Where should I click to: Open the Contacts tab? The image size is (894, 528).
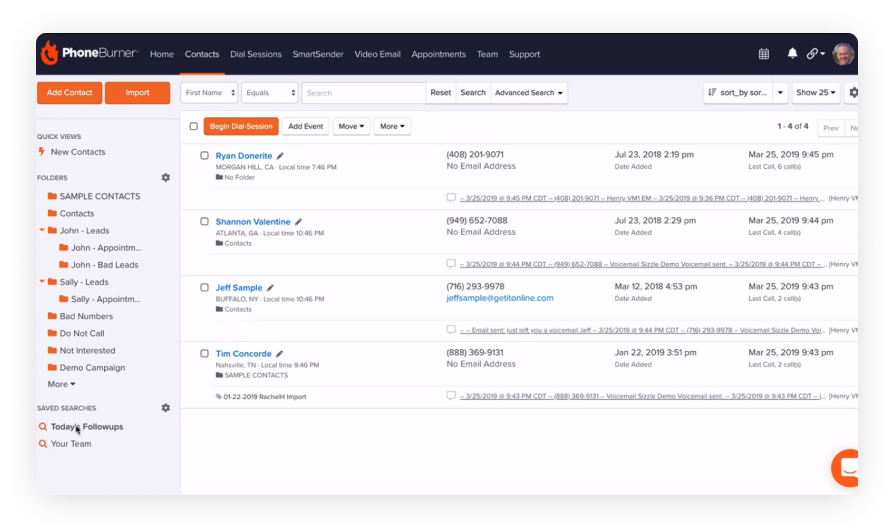point(202,54)
